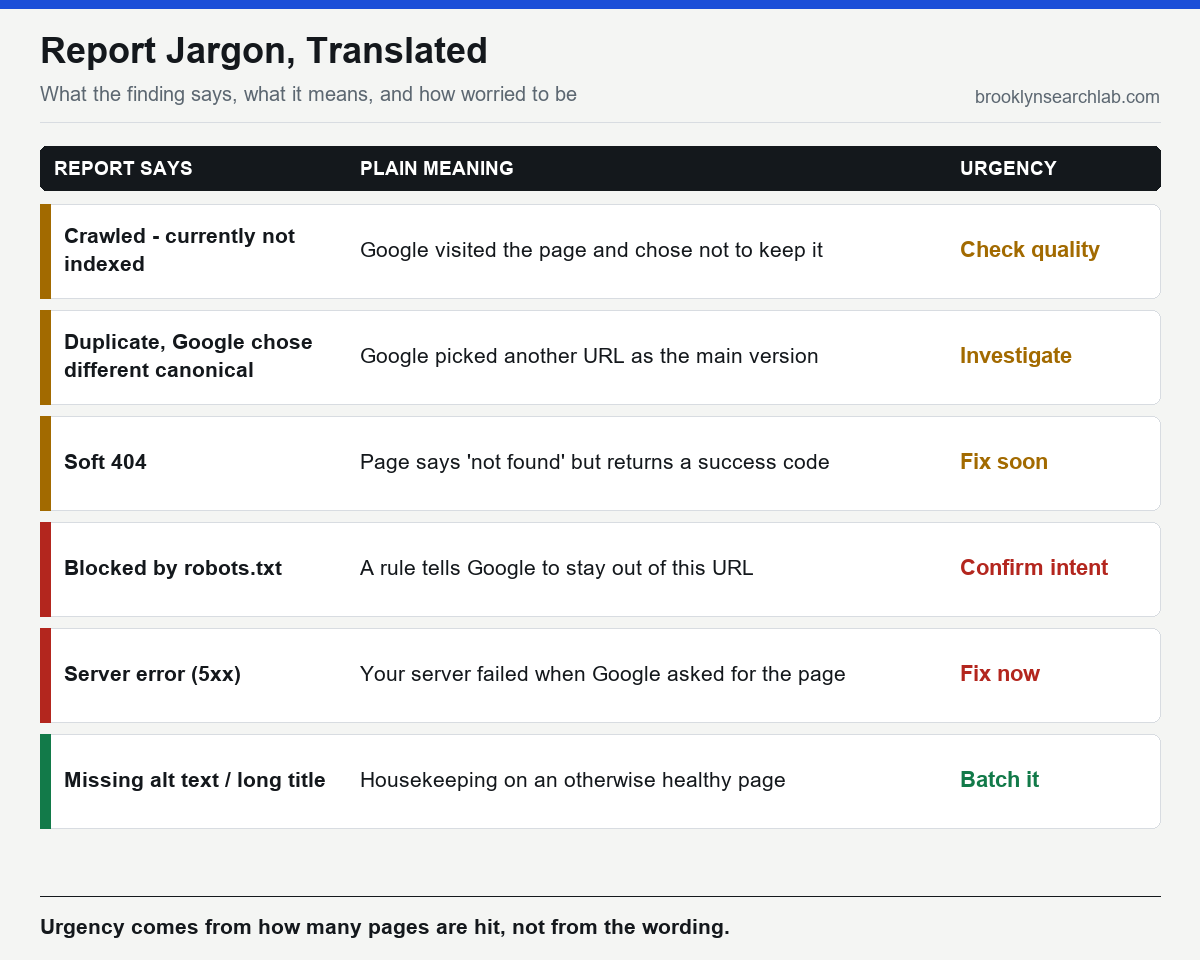The image size is (1200, 960).
Task: Click the 'Fix soon' urgency label
Action: coord(1004,462)
